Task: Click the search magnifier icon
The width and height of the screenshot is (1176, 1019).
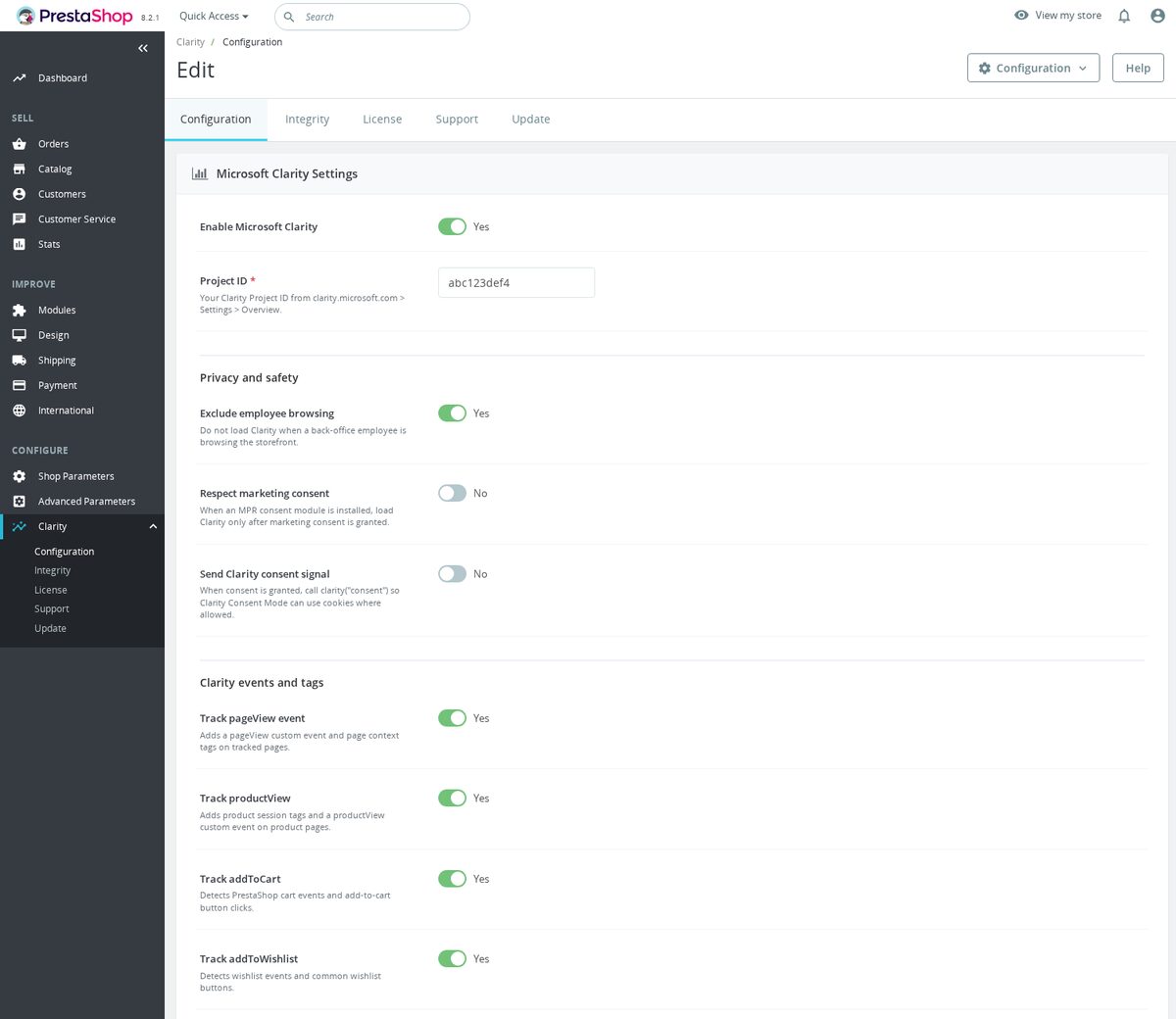Action: click(x=289, y=17)
